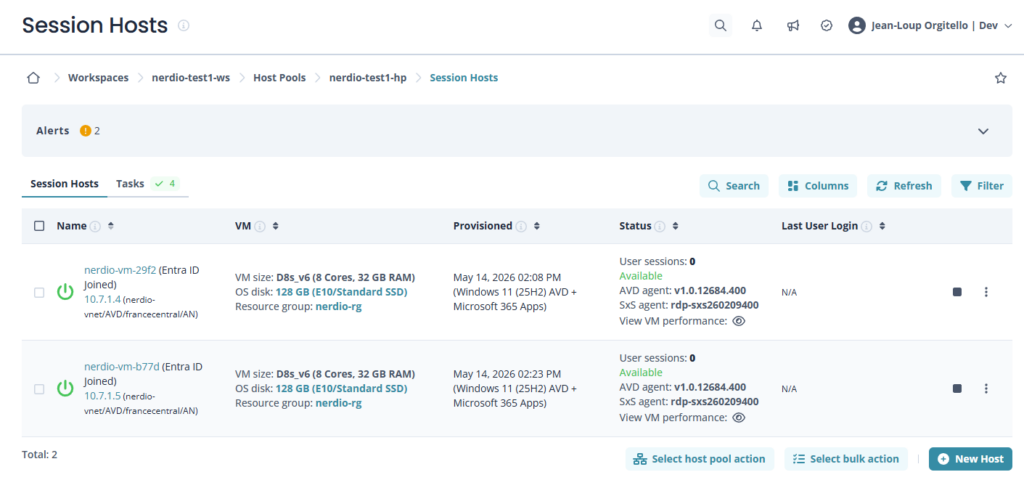Expand the Alerts panel chevron
The height and width of the screenshot is (480, 1024).
pyautogui.click(x=983, y=131)
